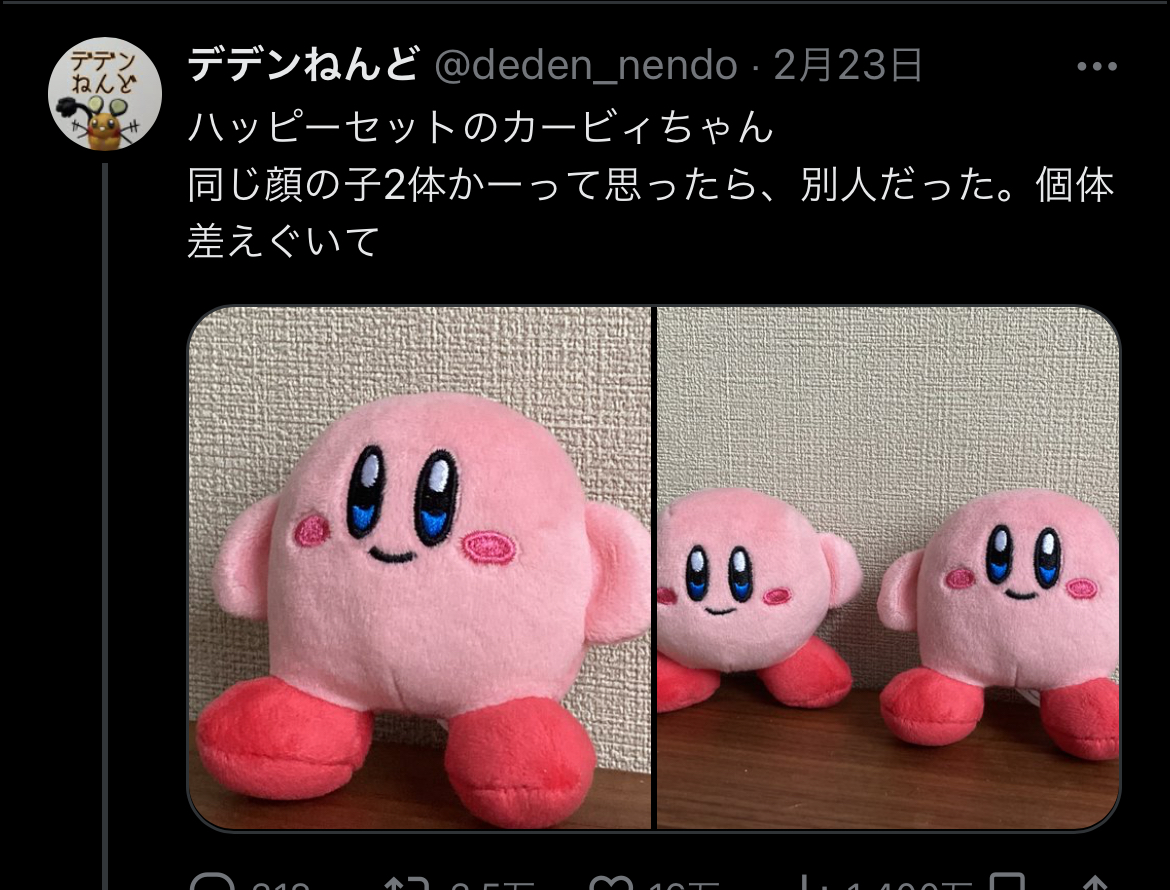Open the right photo with two Kirby plushes
Screen dimensions: 1170x890
888,567
